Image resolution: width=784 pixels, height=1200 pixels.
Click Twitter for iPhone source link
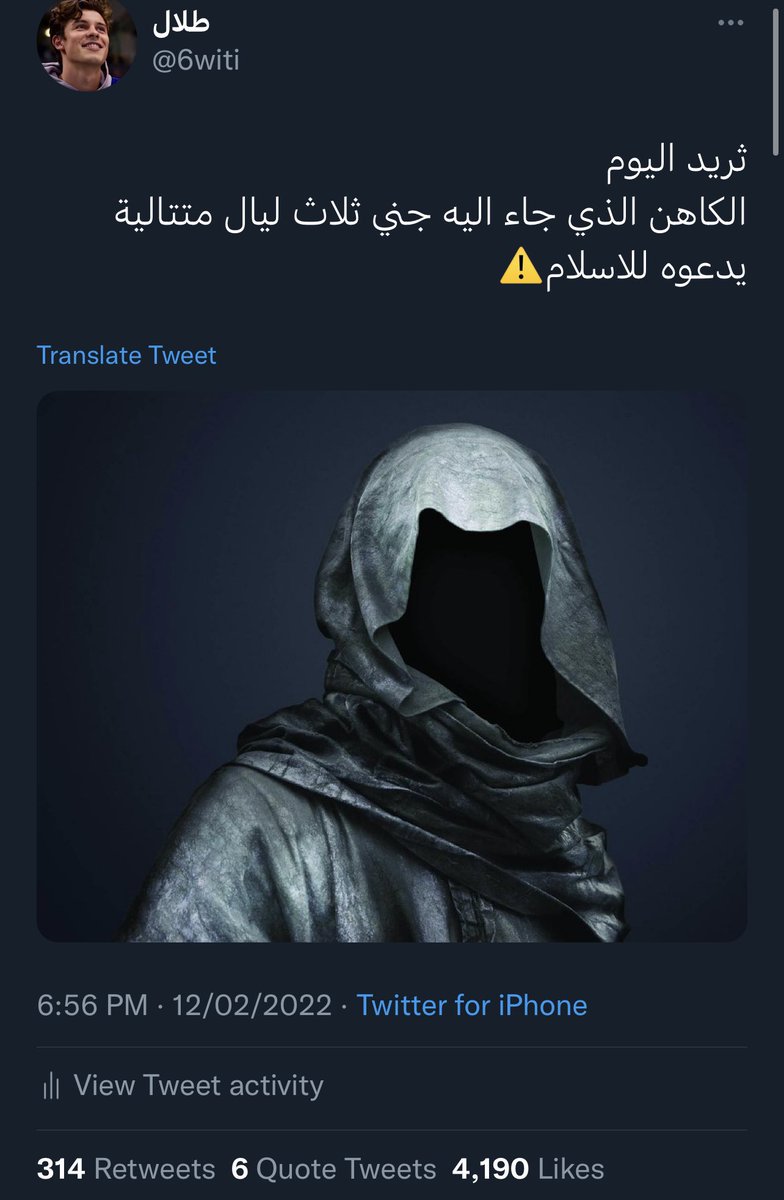coord(472,1005)
